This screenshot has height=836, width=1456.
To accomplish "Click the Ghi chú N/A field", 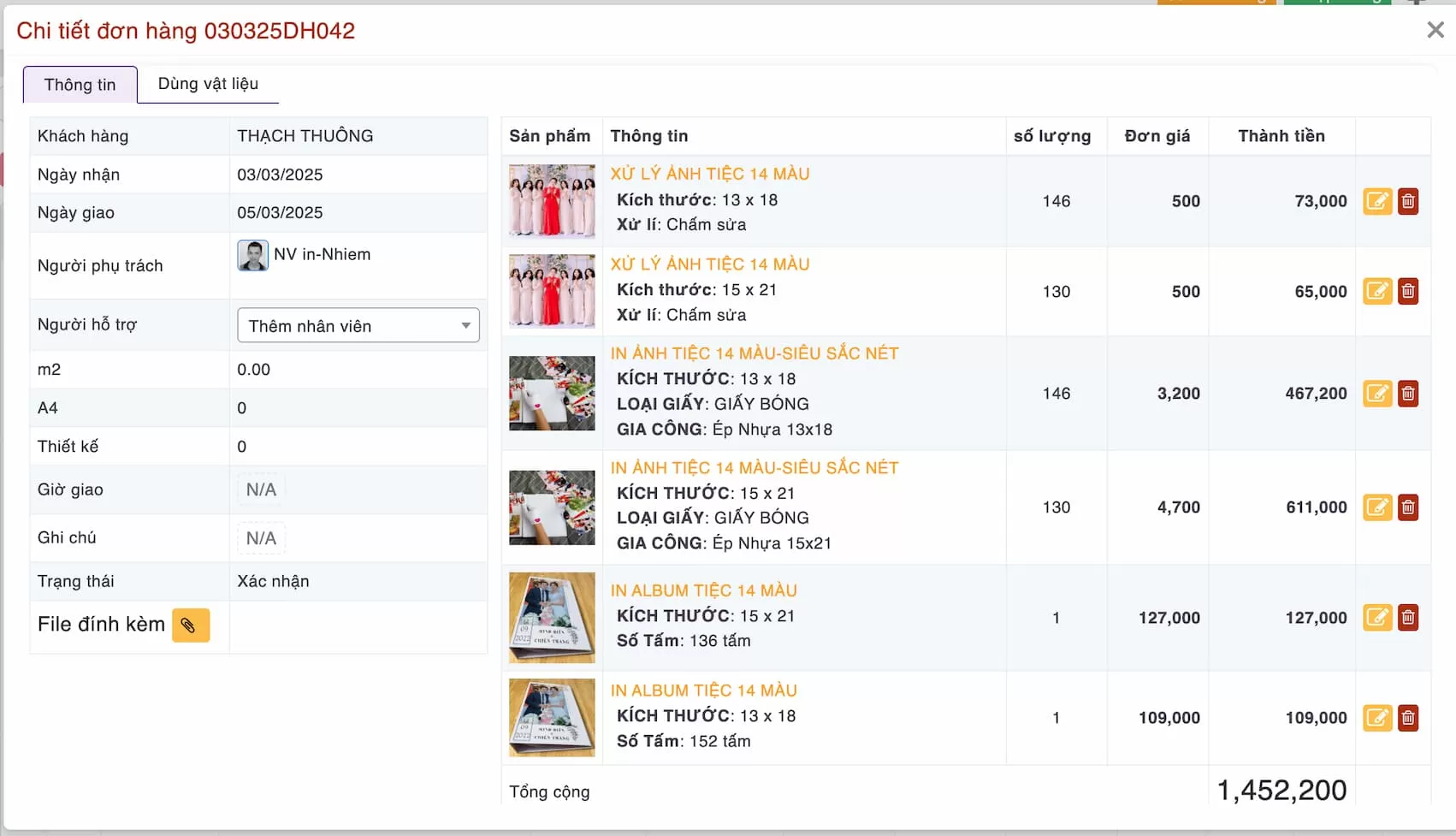I will pos(261,538).
